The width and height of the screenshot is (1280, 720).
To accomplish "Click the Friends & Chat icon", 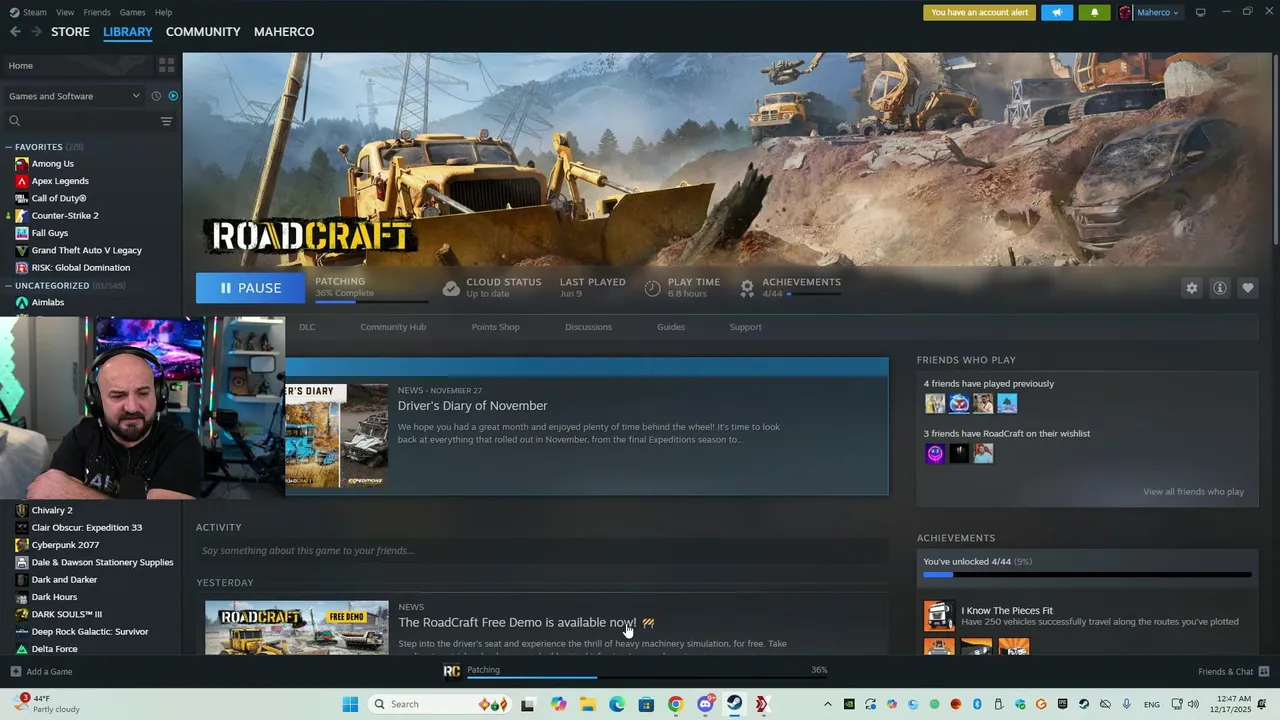I will [x=1264, y=672].
